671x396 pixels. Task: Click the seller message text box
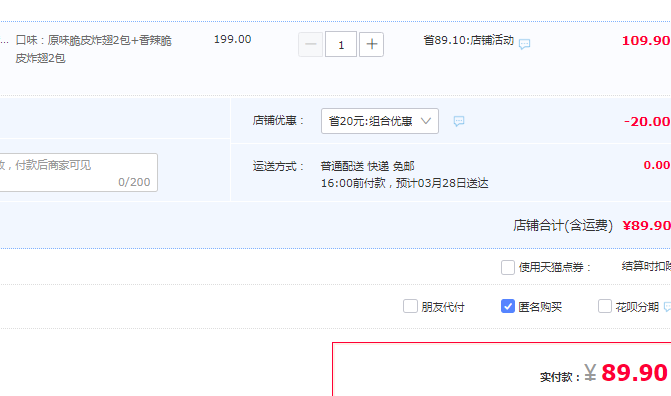(x=78, y=172)
